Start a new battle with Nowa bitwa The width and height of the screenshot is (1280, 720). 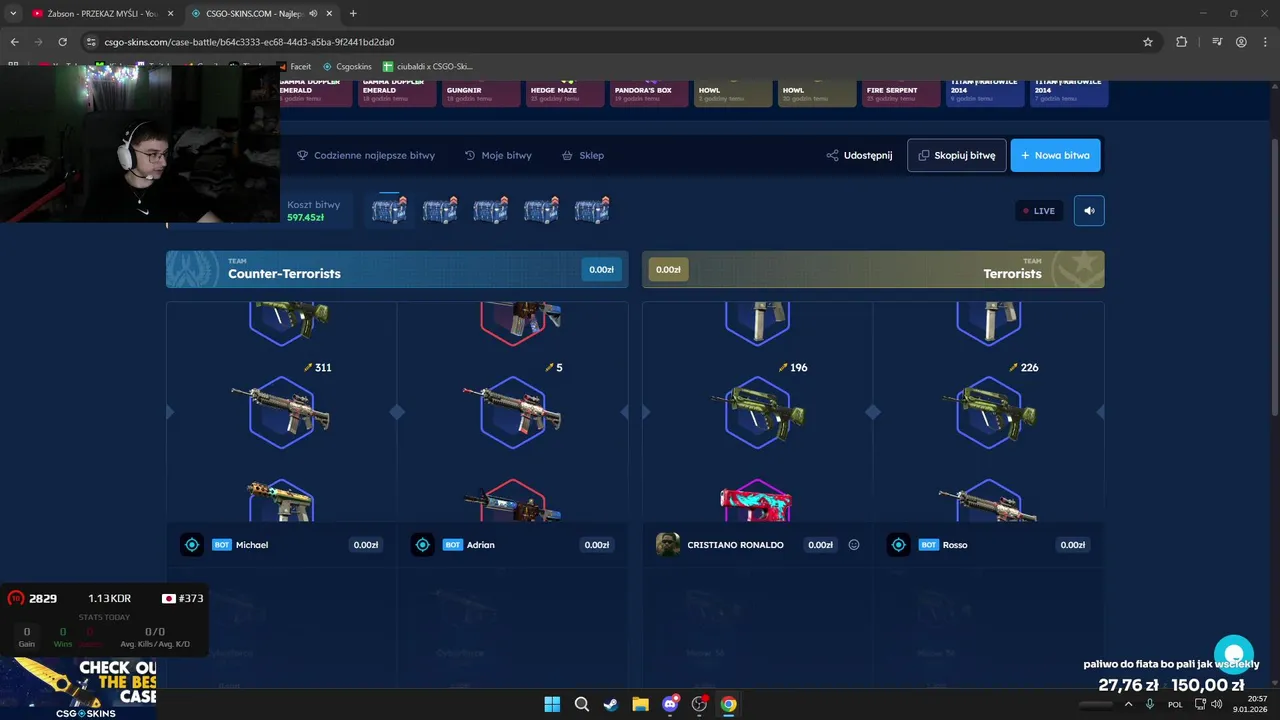click(1056, 155)
